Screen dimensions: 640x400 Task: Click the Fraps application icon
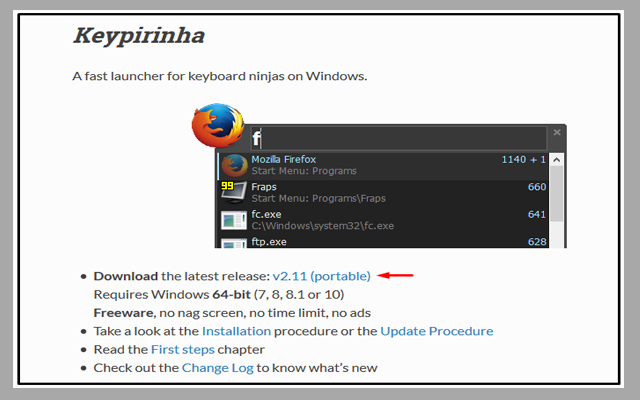click(x=234, y=192)
